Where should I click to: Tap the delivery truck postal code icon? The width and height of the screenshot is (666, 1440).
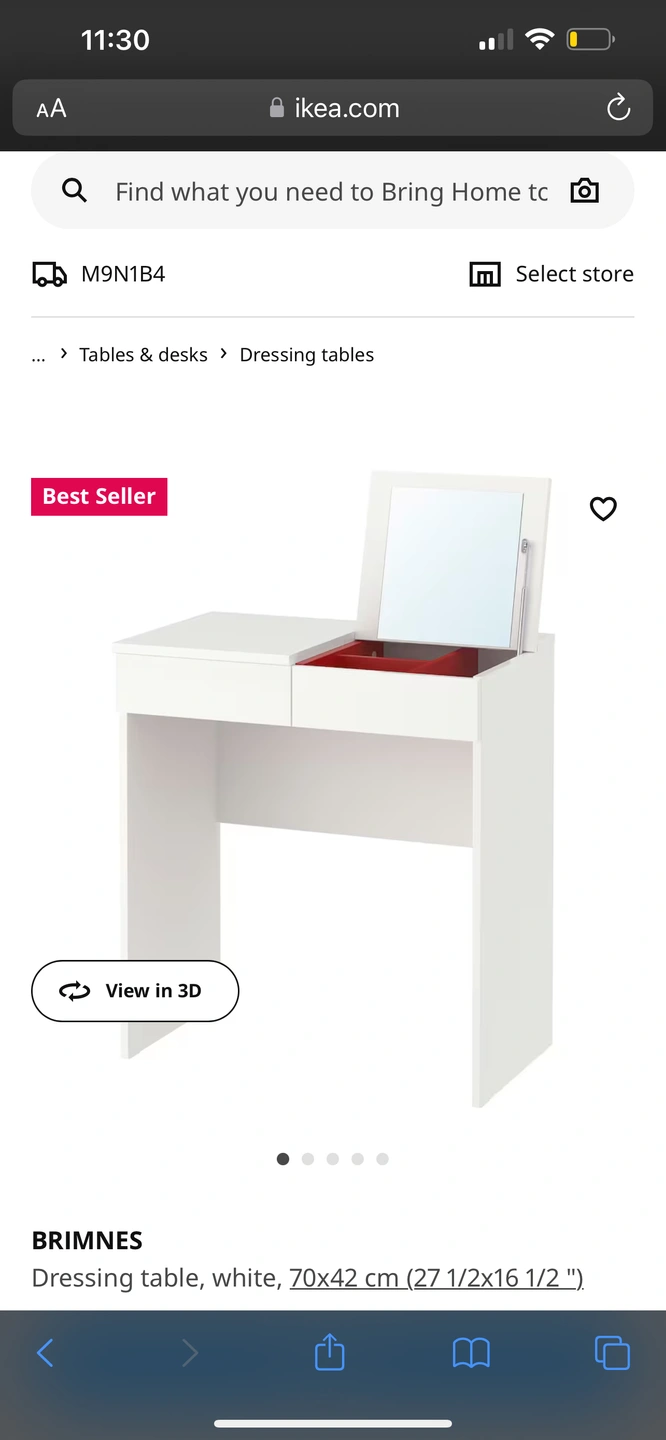49,274
